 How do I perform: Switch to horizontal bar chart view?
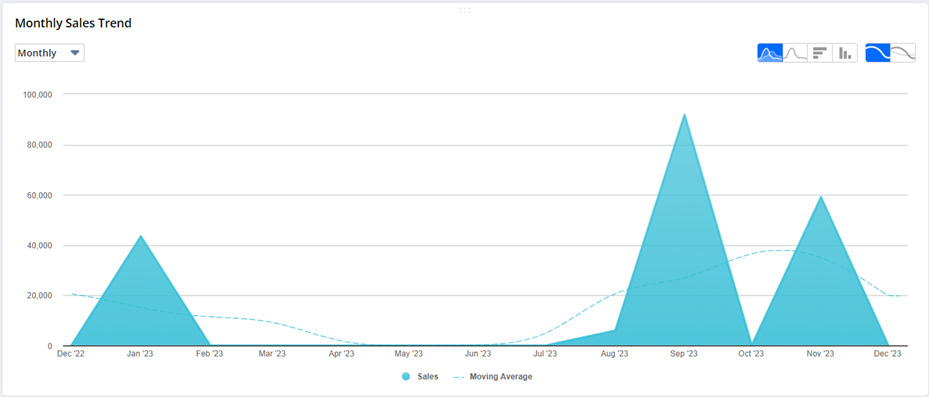(820, 53)
